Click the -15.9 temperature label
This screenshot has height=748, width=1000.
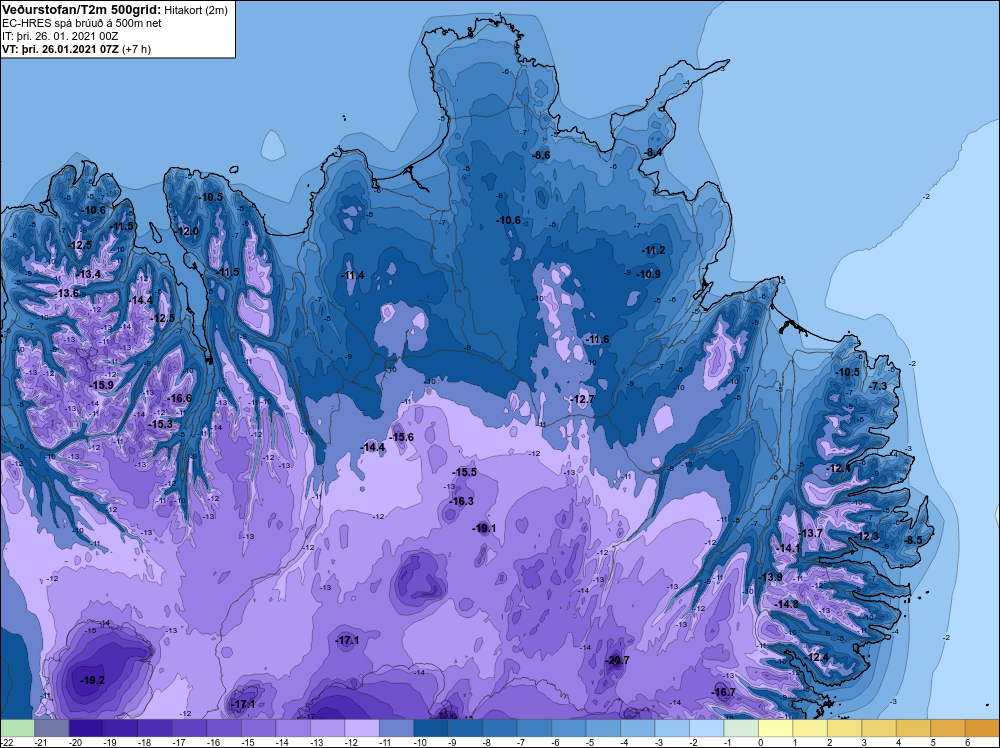point(101,386)
